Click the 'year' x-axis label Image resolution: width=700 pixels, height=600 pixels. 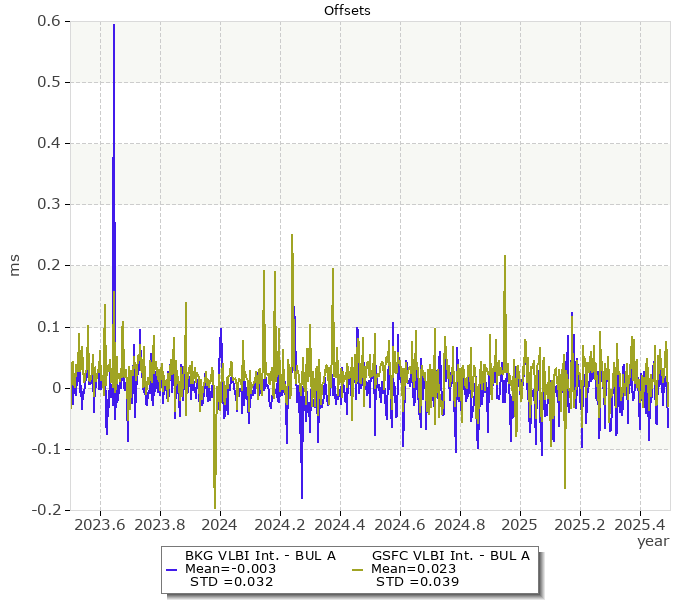(x=653, y=541)
